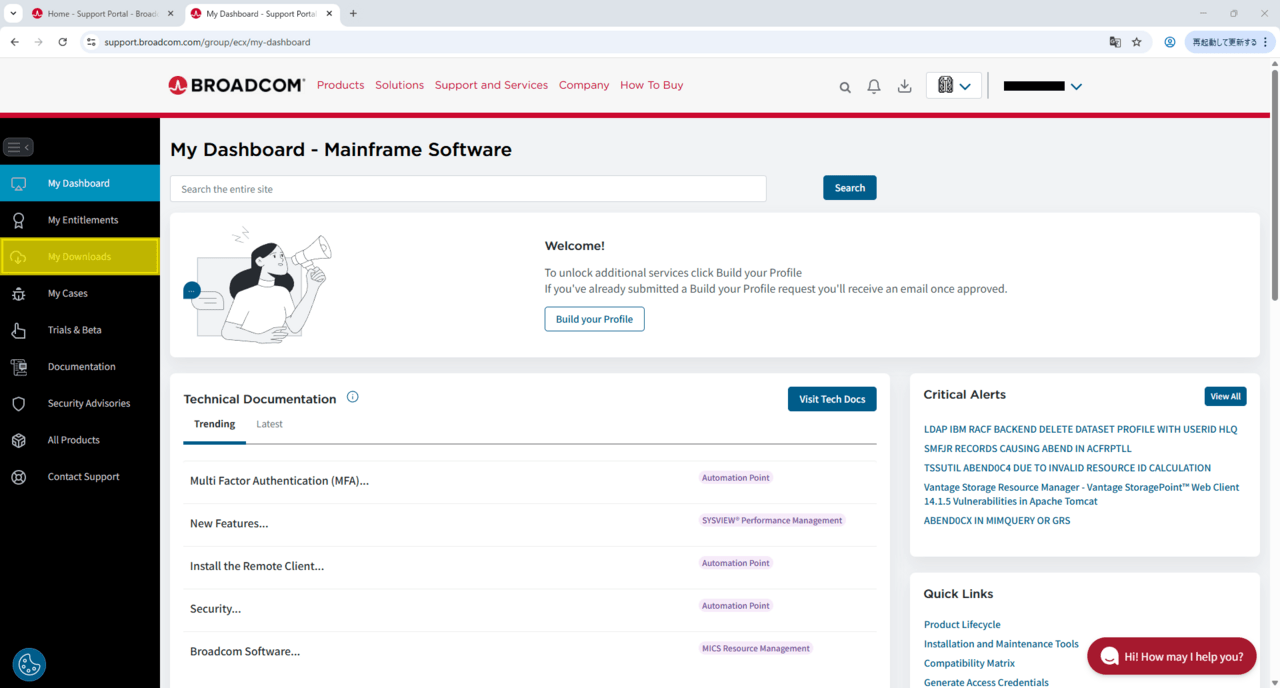Viewport: 1280px width, 688px height.
Task: Open Support and Services menu
Action: point(491,85)
